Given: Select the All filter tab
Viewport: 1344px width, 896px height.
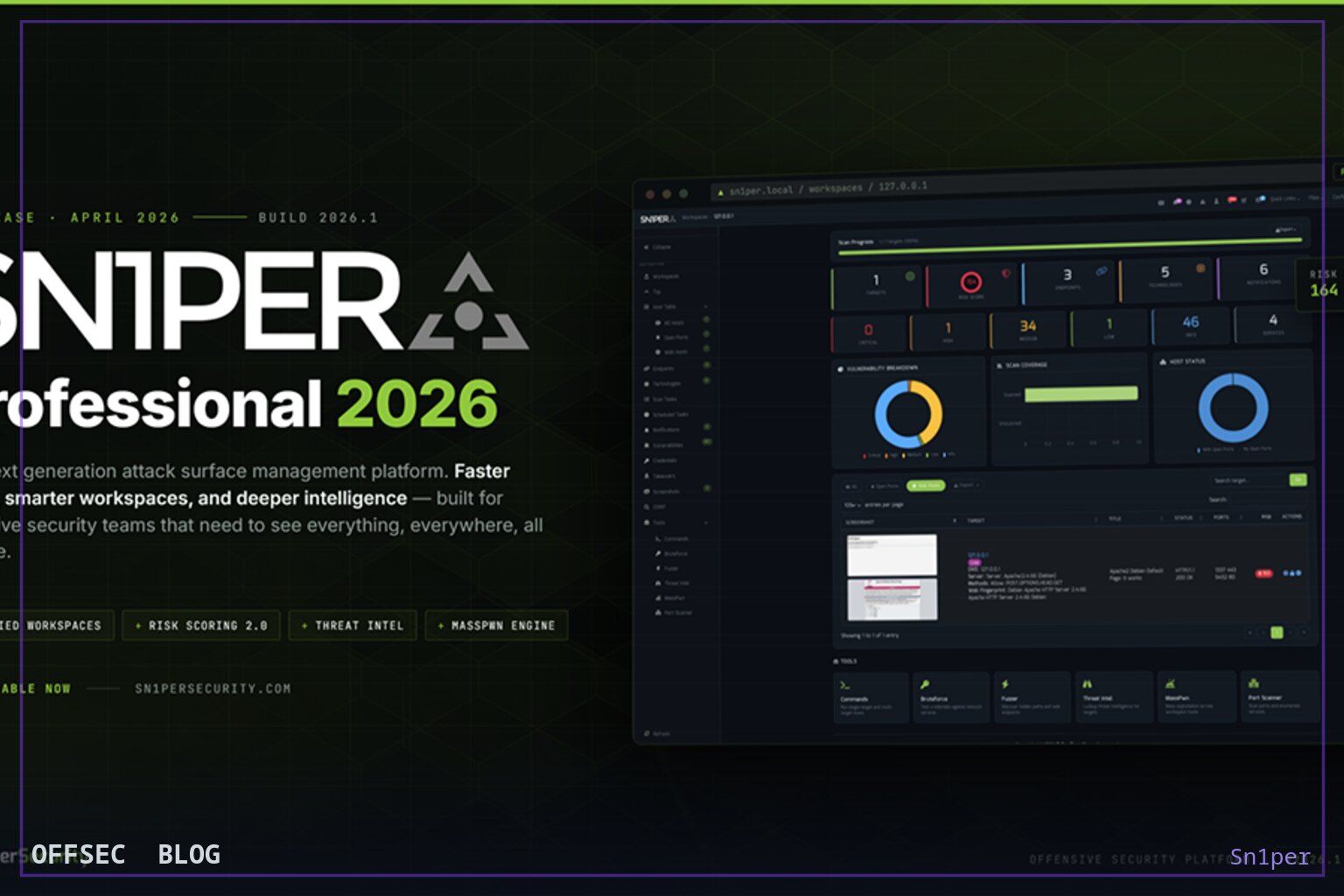Looking at the screenshot, I should pos(850,486).
